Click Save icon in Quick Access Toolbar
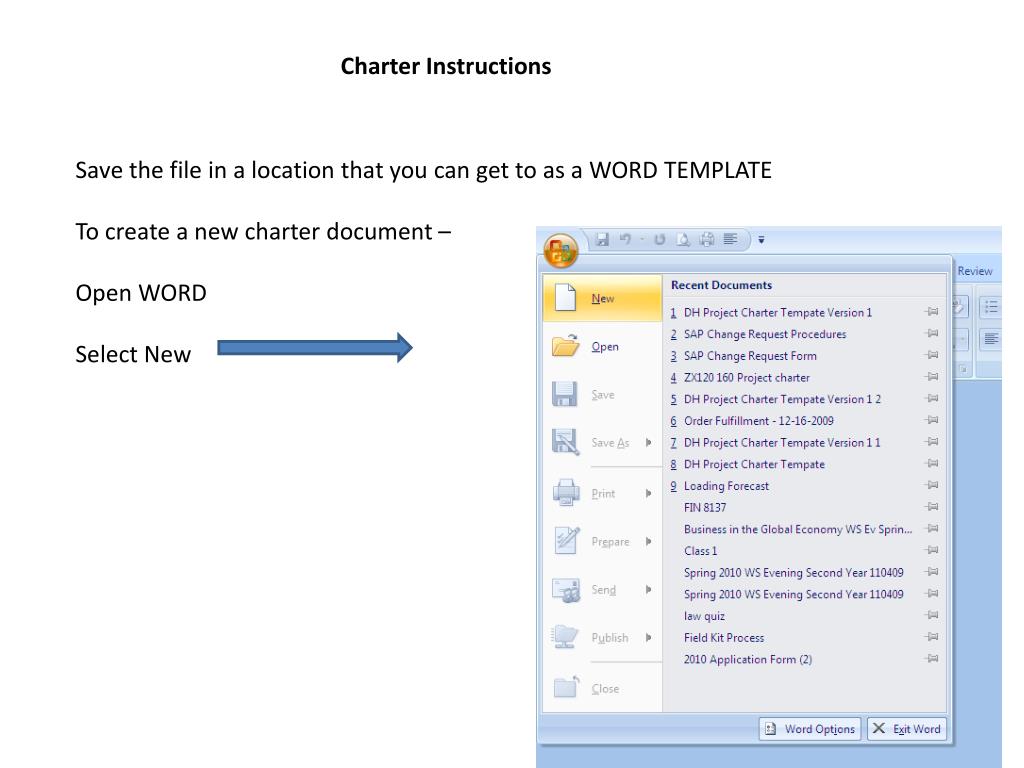Image resolution: width=1024 pixels, height=768 pixels. [602, 240]
